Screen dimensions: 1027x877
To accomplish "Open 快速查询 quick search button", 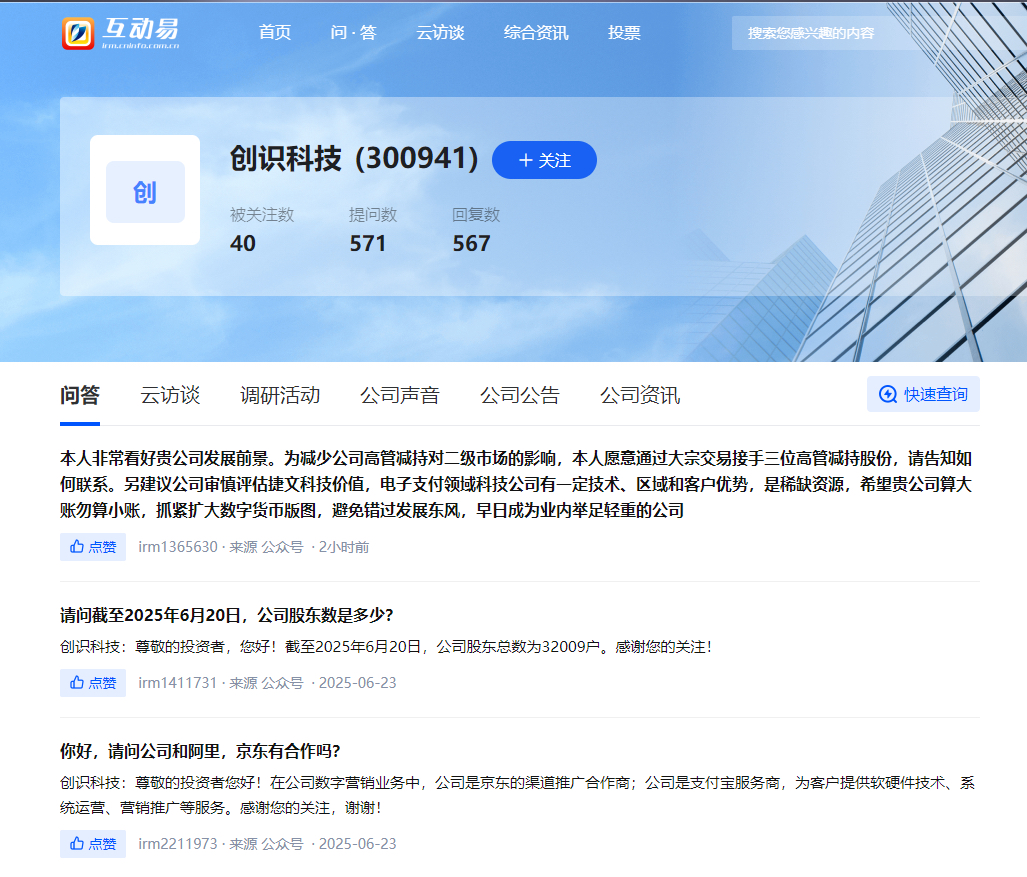I will pos(923,394).
